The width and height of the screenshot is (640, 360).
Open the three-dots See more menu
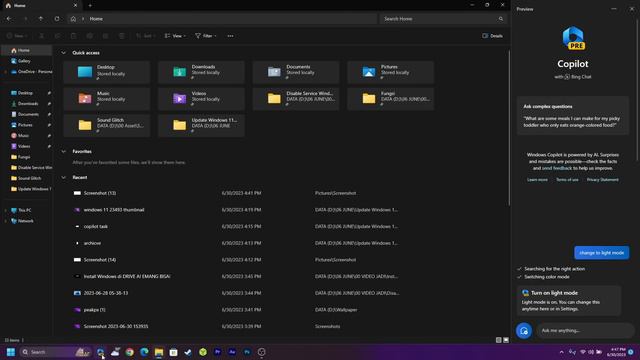coord(231,36)
